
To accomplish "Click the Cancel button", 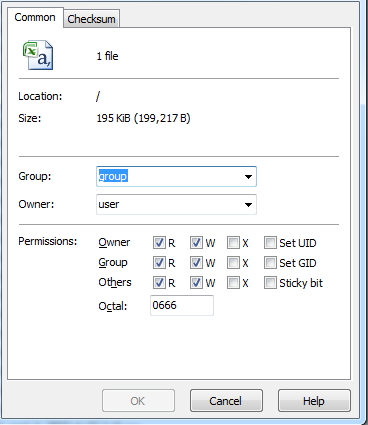I will point(226,401).
